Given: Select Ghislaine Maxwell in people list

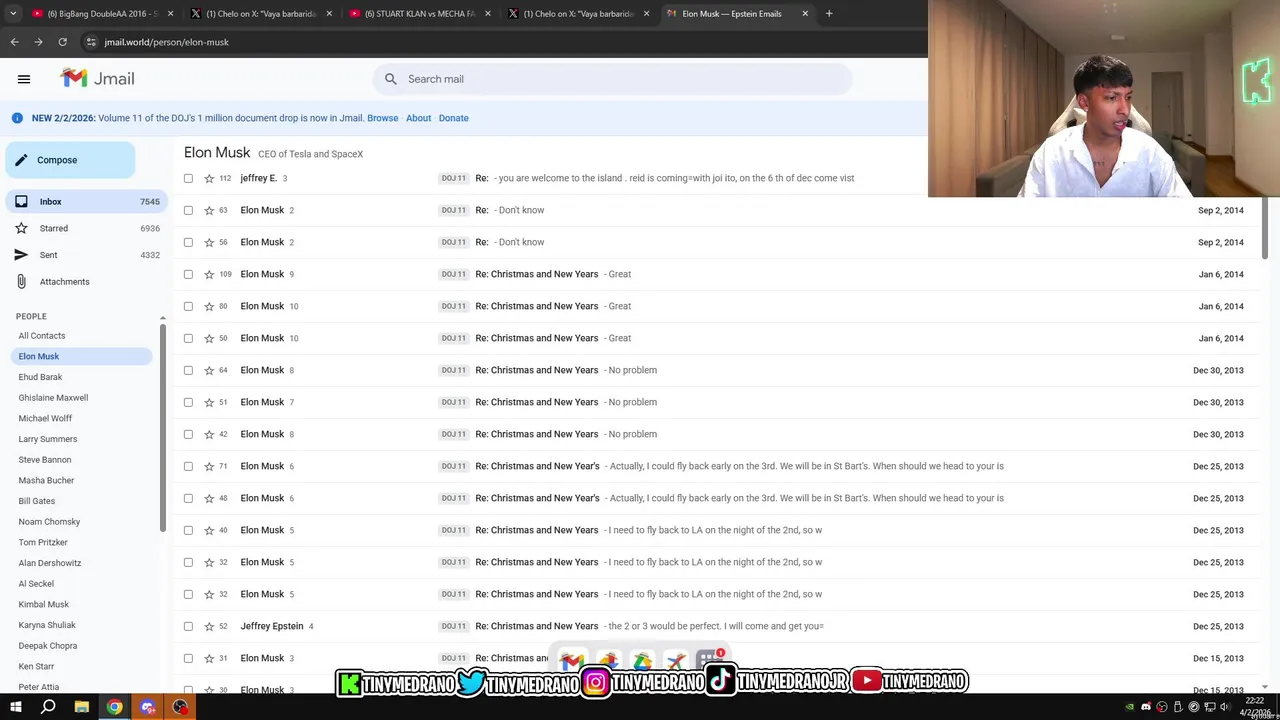Looking at the screenshot, I should coord(53,398).
